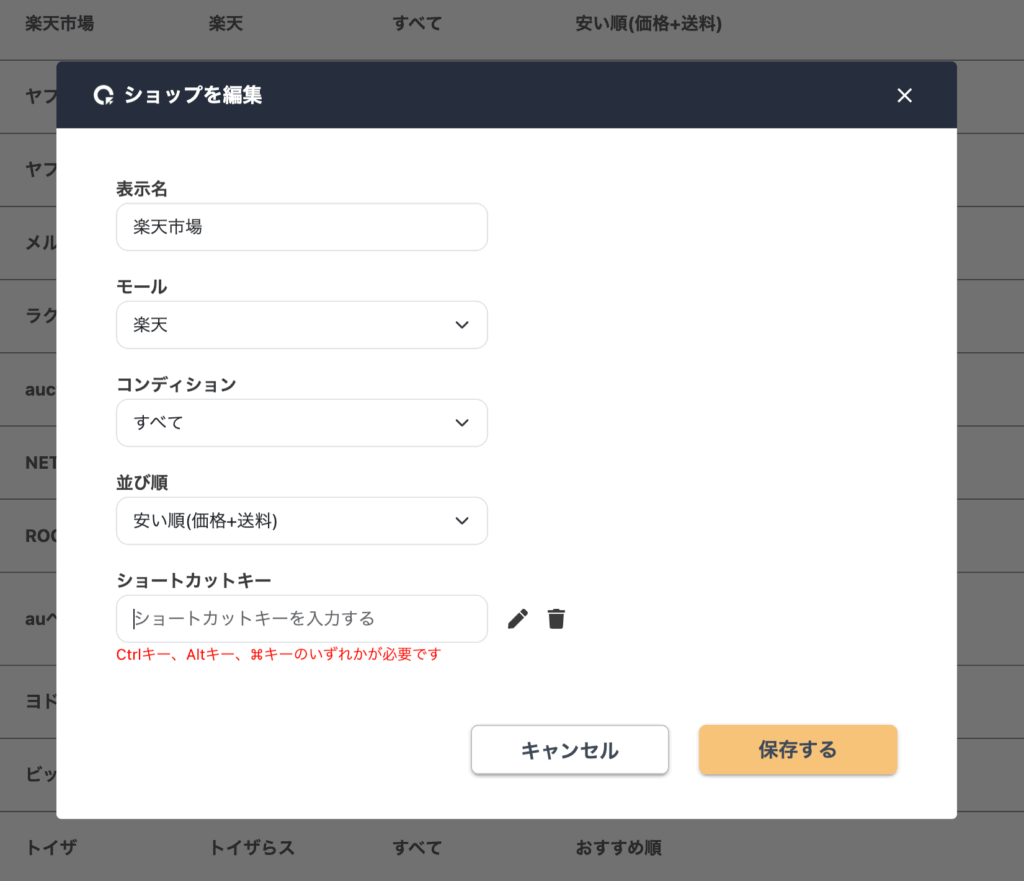The height and width of the screenshot is (881, 1024).
Task: Click the pencil edit shortcut icon
Action: [x=517, y=618]
